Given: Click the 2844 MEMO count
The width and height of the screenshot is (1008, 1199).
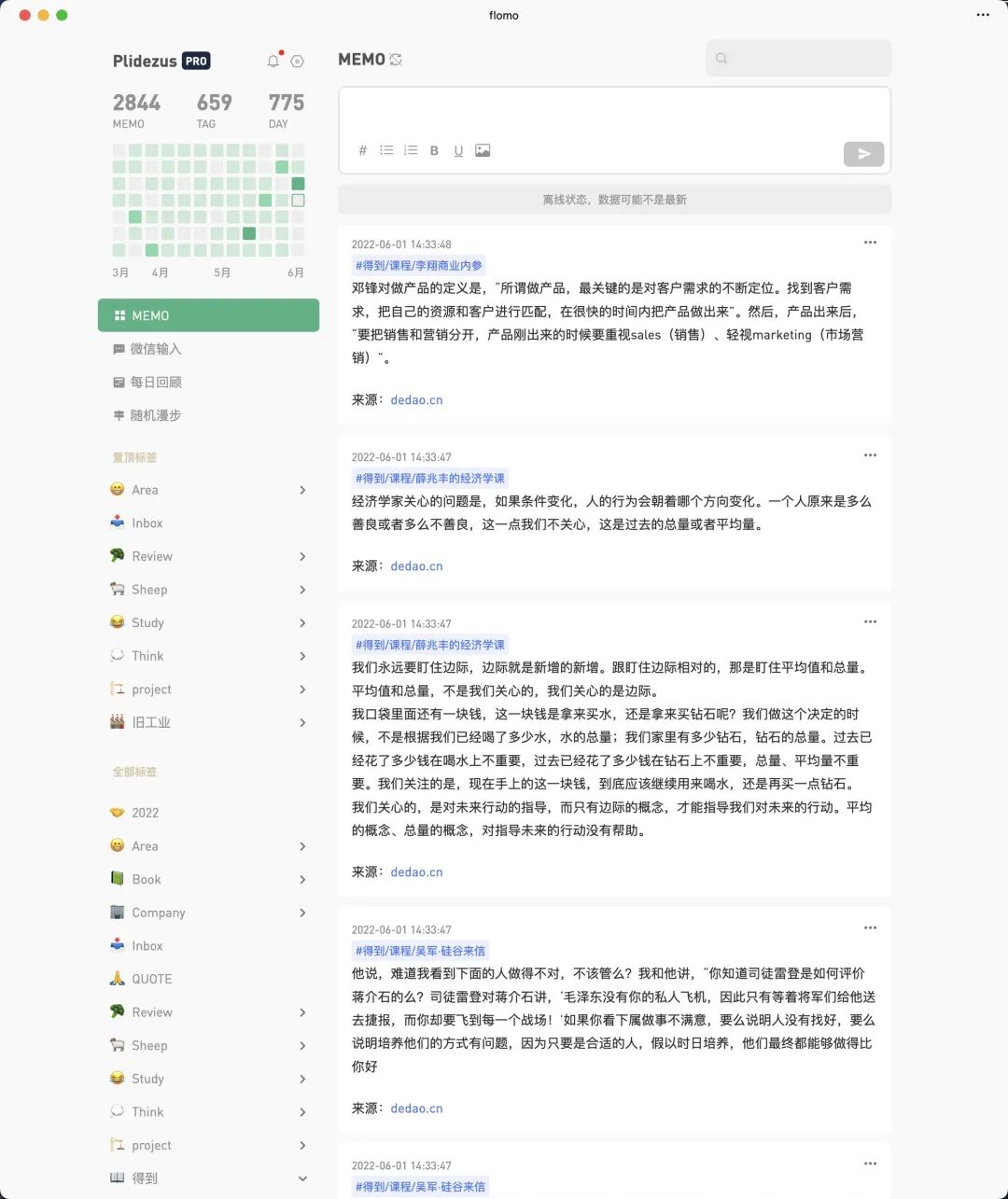Looking at the screenshot, I should 136,110.
